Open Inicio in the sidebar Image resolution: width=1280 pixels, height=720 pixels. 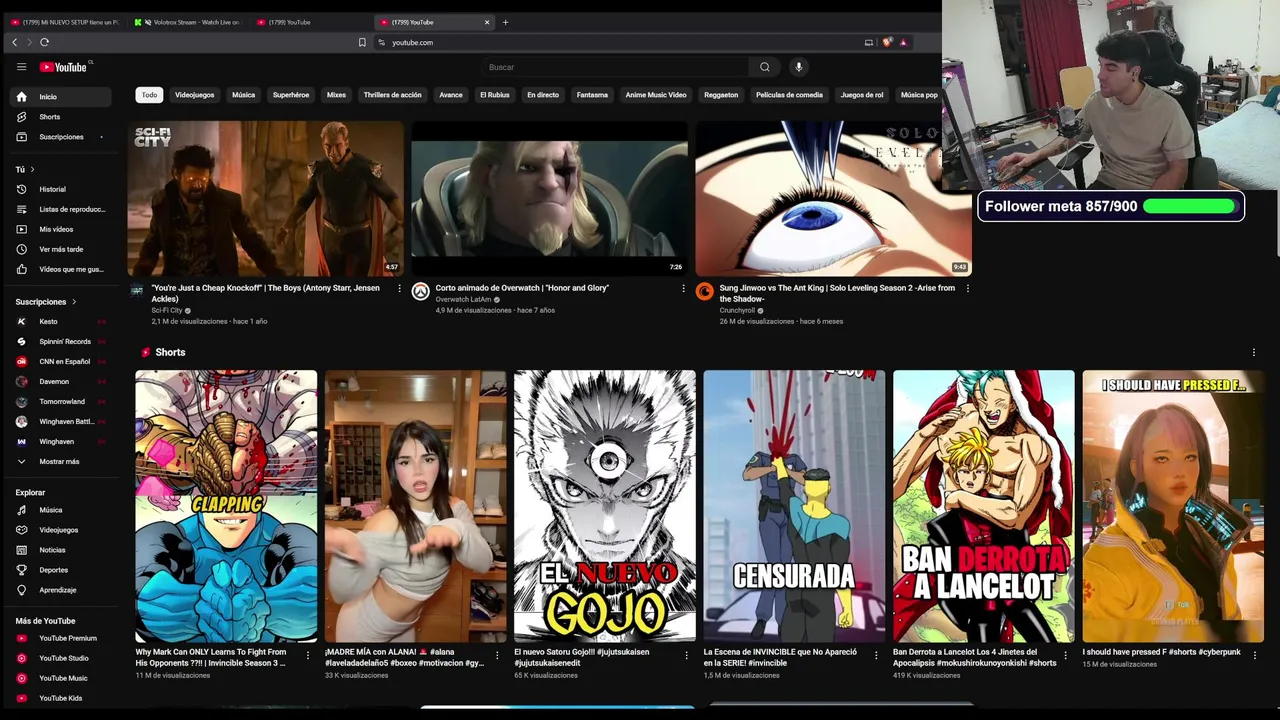pyautogui.click(x=61, y=97)
